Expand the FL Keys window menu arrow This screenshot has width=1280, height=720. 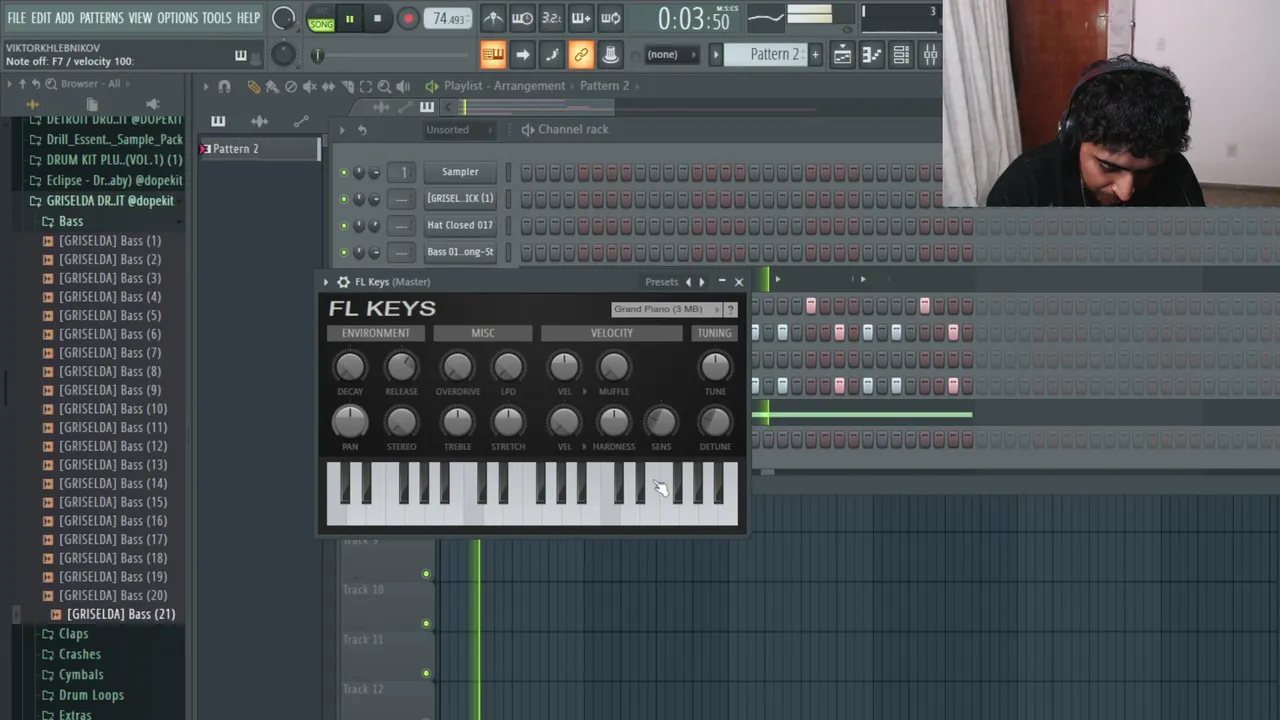[x=326, y=282]
